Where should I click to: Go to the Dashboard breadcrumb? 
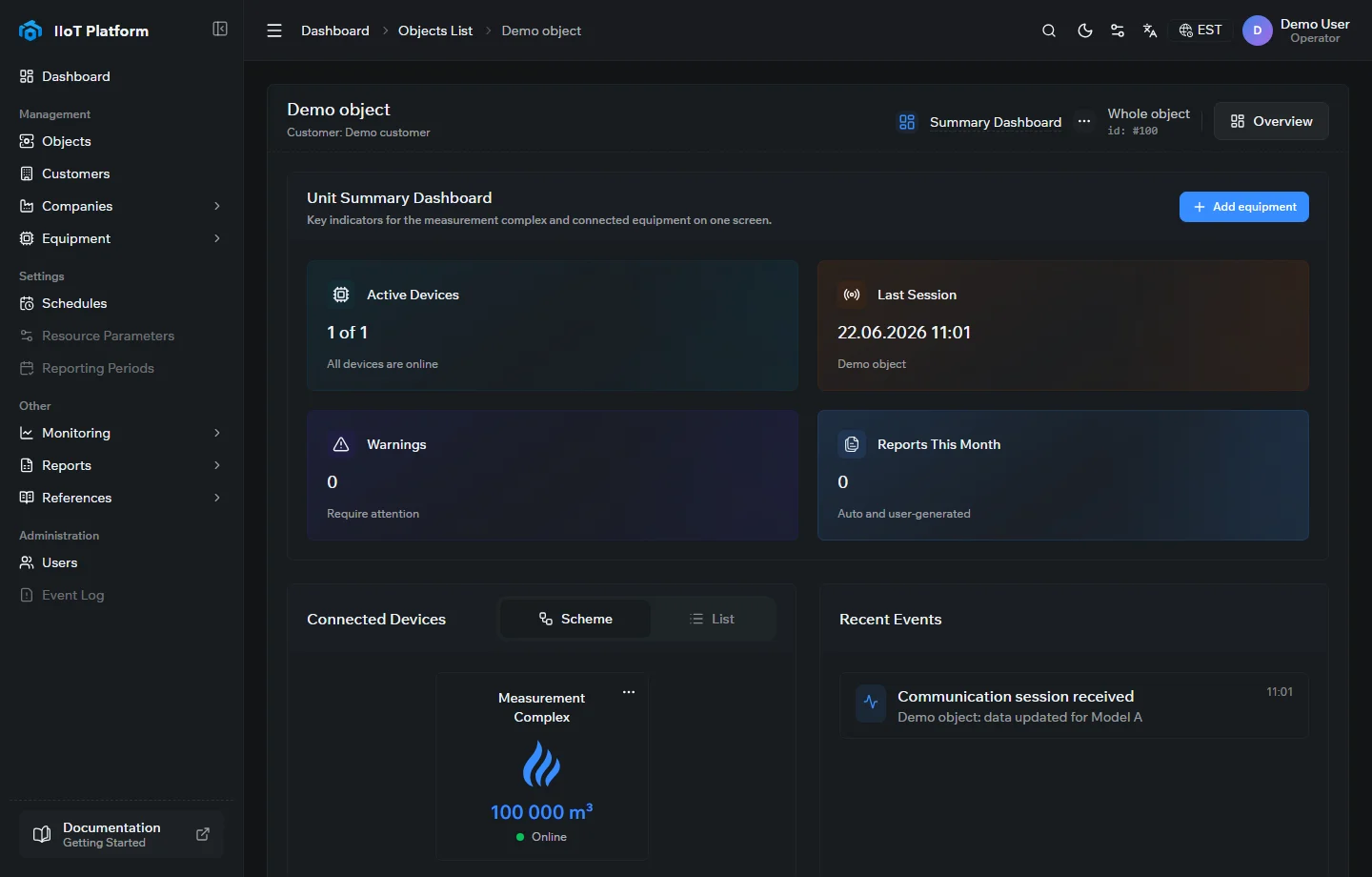[335, 31]
